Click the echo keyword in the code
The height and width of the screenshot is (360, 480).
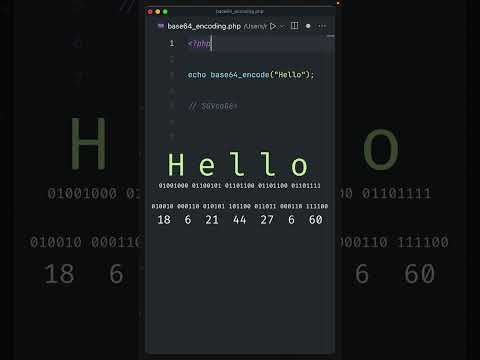click(197, 75)
